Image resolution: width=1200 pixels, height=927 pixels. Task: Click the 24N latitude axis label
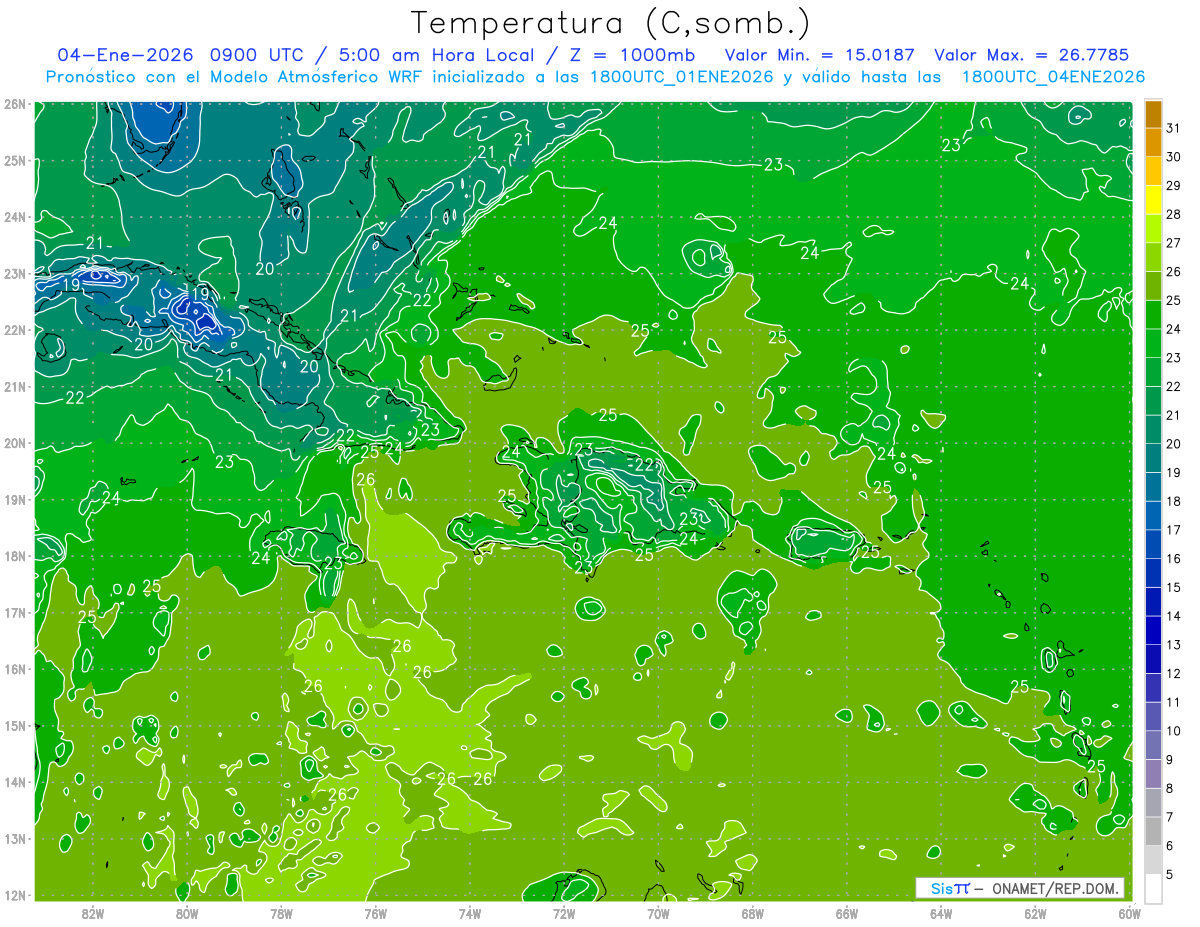tap(15, 217)
